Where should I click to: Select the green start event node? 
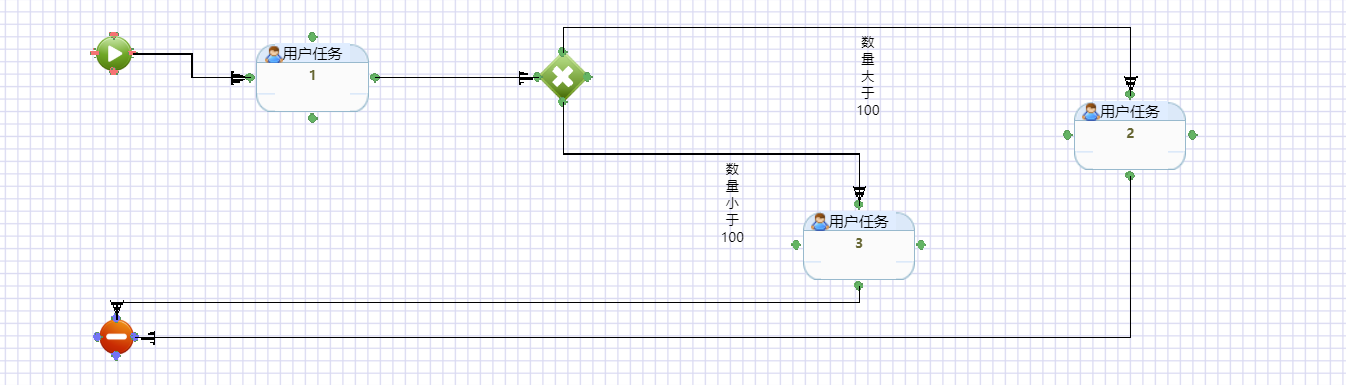click(x=113, y=53)
